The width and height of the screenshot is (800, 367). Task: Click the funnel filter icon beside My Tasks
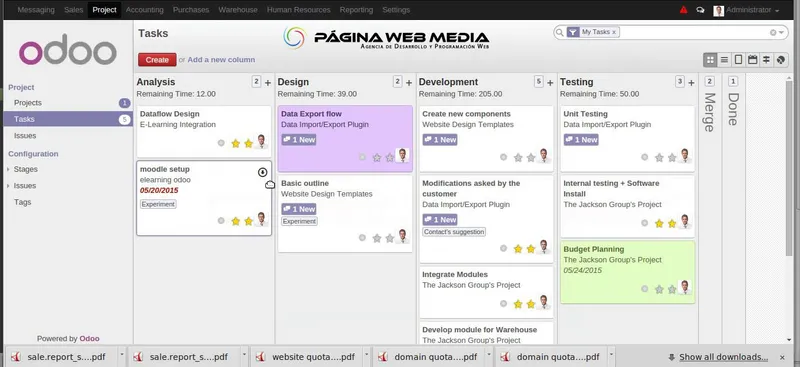tap(573, 32)
